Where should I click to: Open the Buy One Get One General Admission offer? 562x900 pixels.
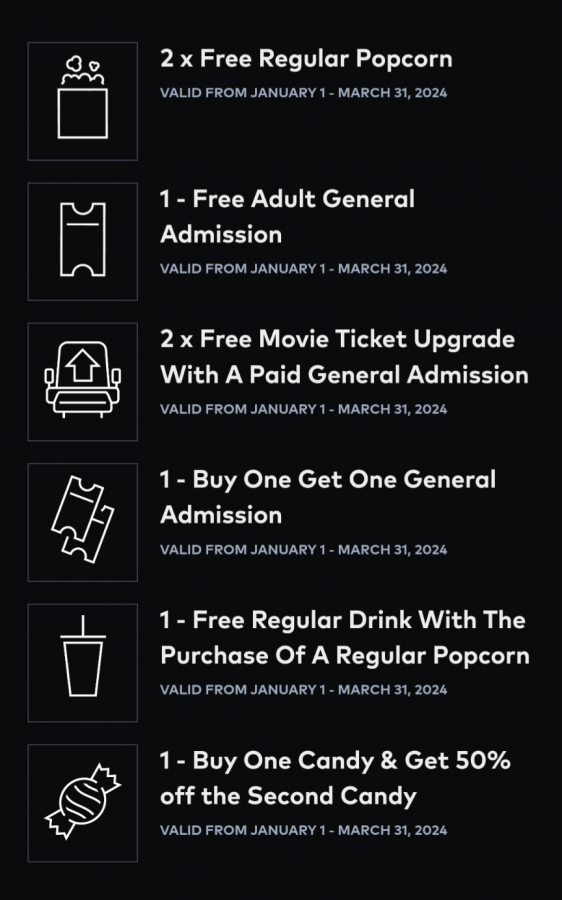click(328, 497)
